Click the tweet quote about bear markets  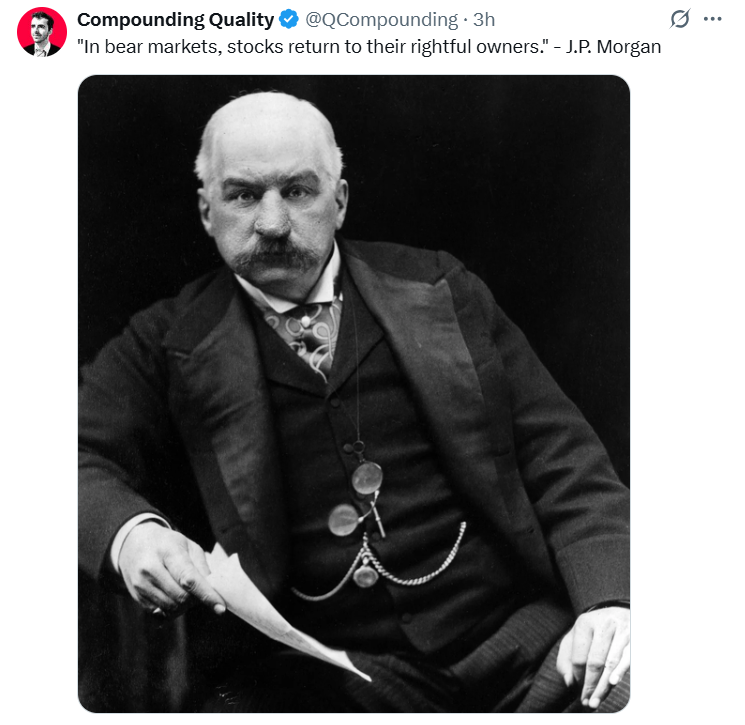[313, 47]
